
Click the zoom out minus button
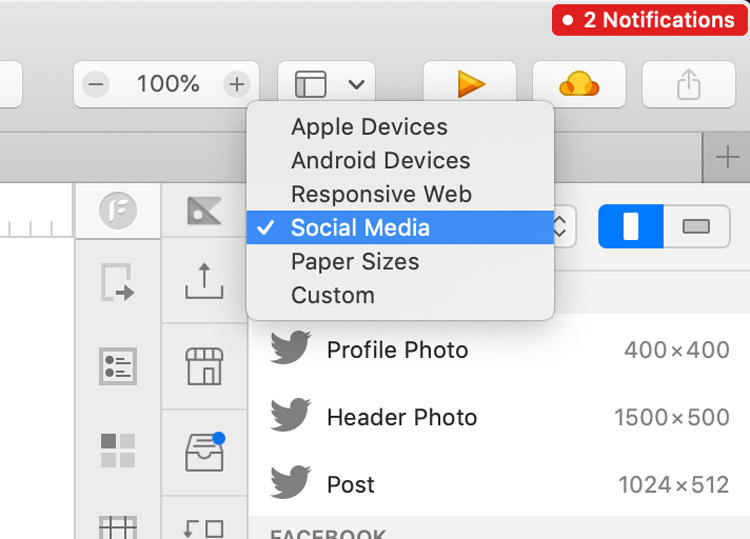(x=96, y=84)
